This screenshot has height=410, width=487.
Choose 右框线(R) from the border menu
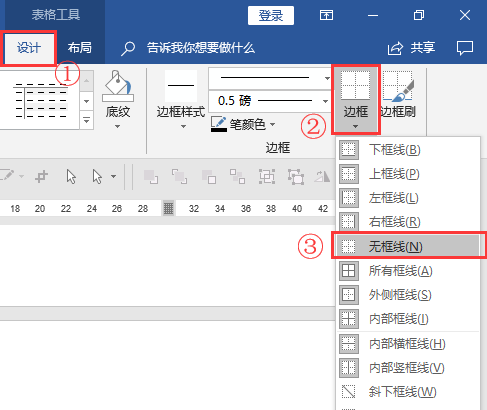click(x=408, y=222)
